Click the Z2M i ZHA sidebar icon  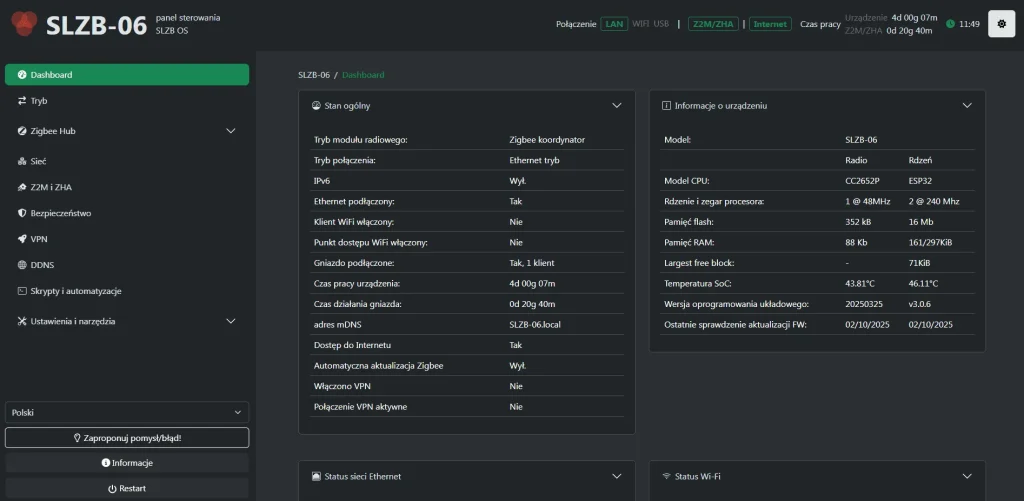point(22,187)
